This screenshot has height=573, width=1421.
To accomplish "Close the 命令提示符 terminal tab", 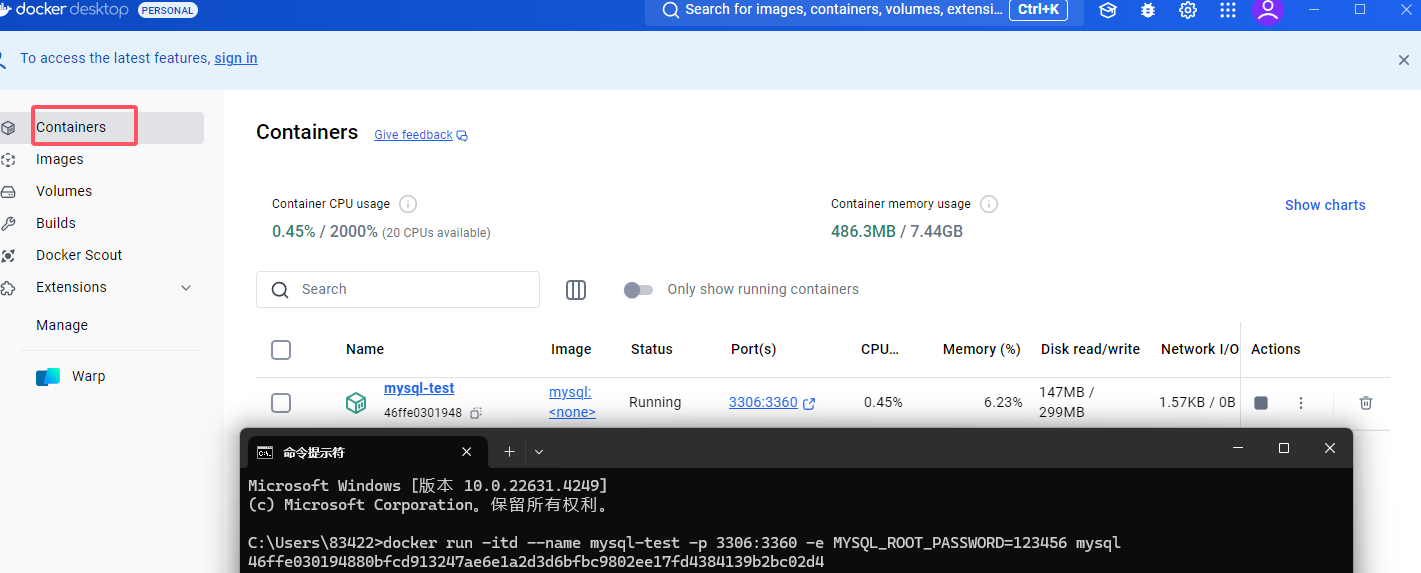I will pyautogui.click(x=467, y=452).
